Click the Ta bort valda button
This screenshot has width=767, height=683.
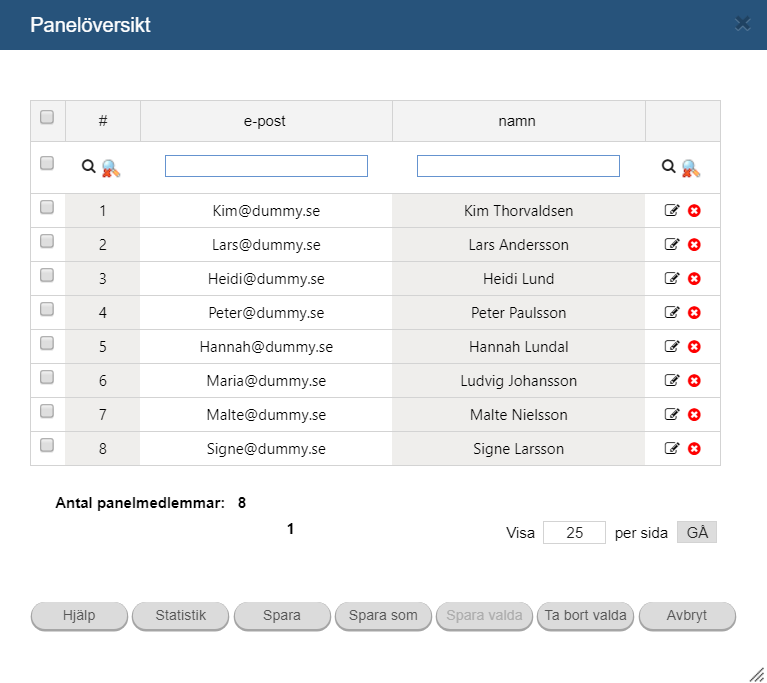coord(586,615)
